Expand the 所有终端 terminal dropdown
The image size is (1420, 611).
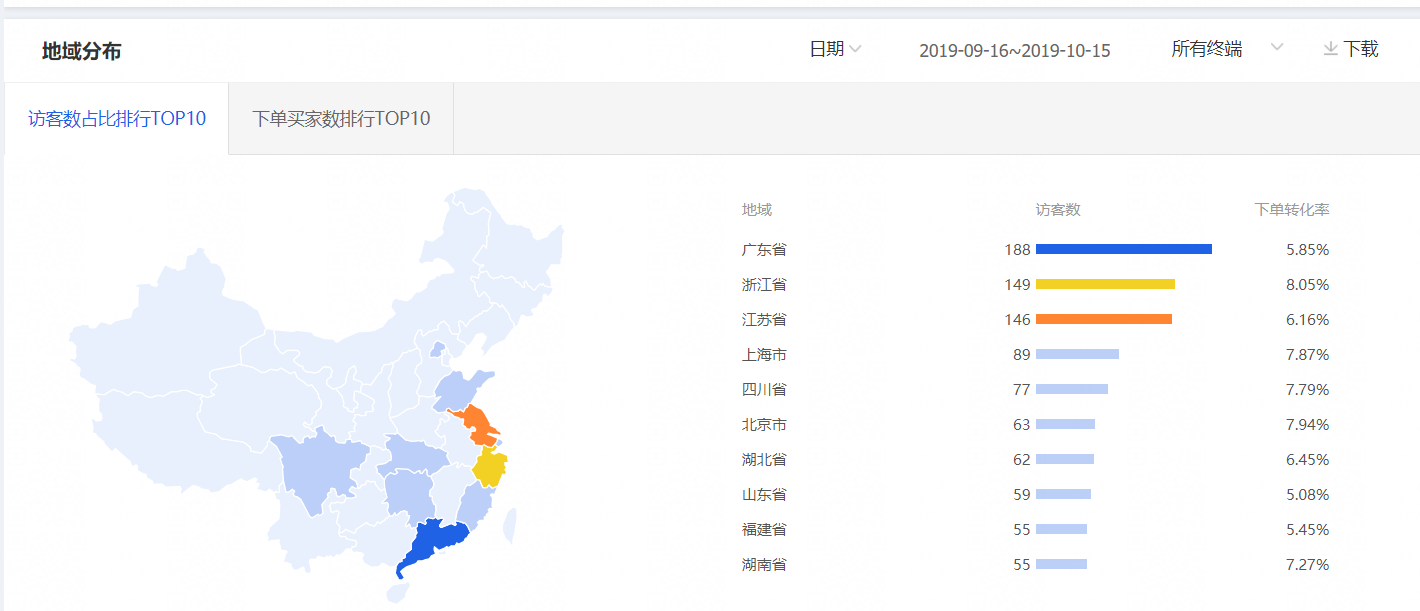tap(1207, 49)
